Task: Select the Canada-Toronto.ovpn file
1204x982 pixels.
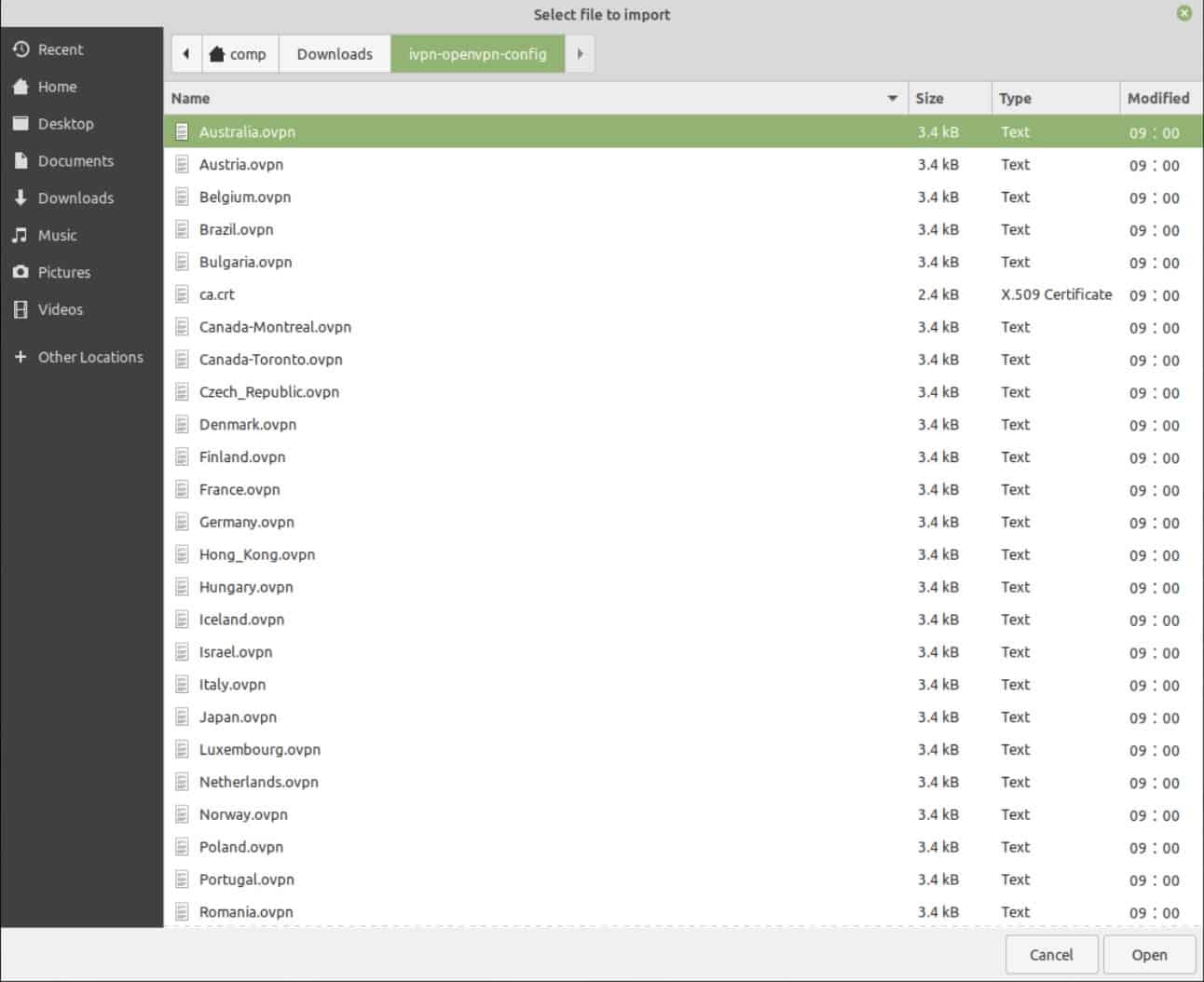Action: click(x=683, y=360)
